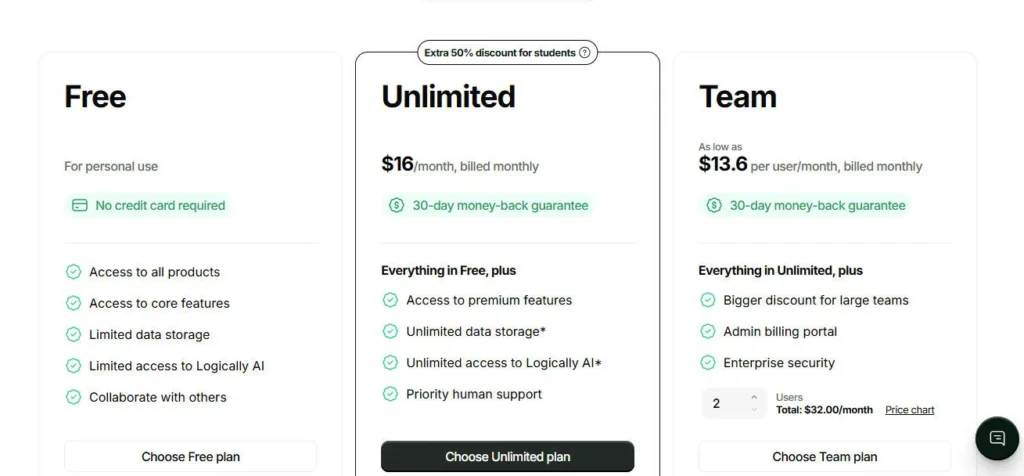Open the Price chart link
The height and width of the screenshot is (476, 1024).
pos(909,410)
